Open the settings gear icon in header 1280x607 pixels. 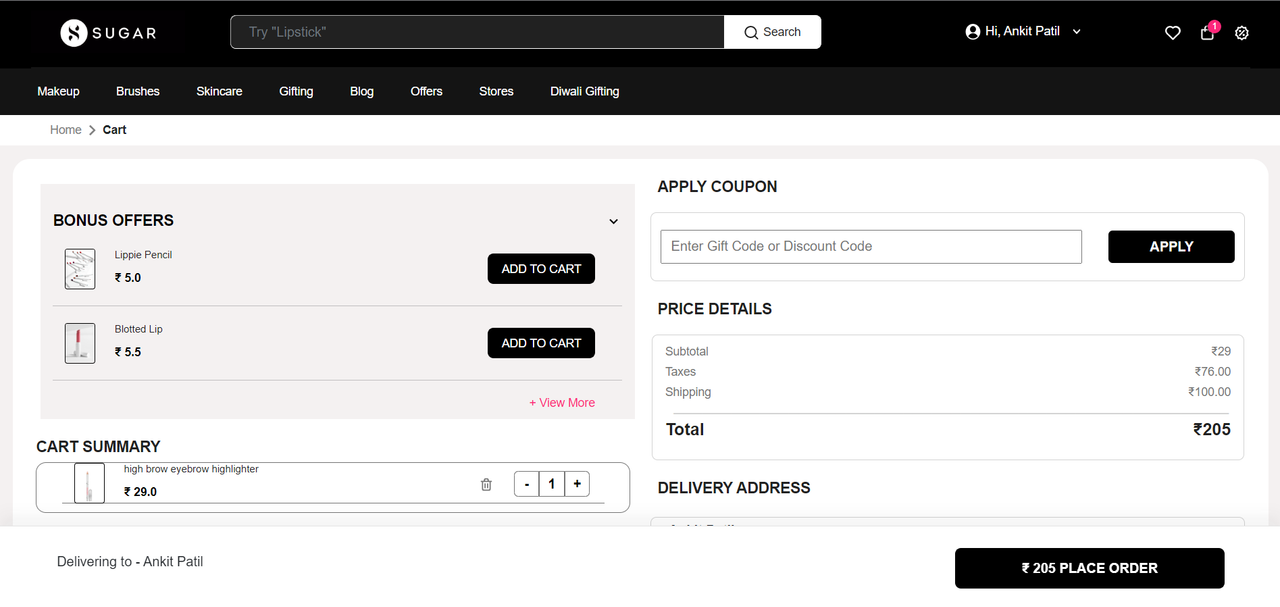coord(1242,33)
